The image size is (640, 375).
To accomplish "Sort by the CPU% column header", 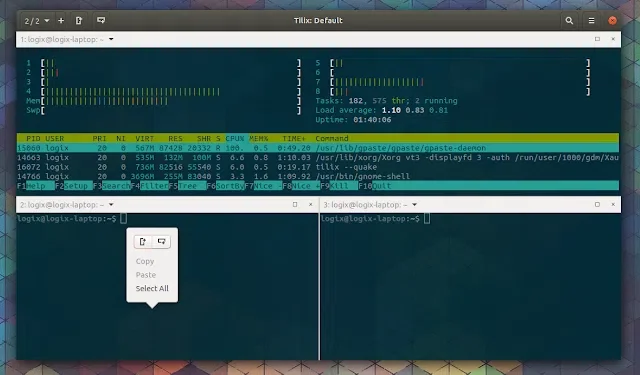I will click(x=235, y=138).
